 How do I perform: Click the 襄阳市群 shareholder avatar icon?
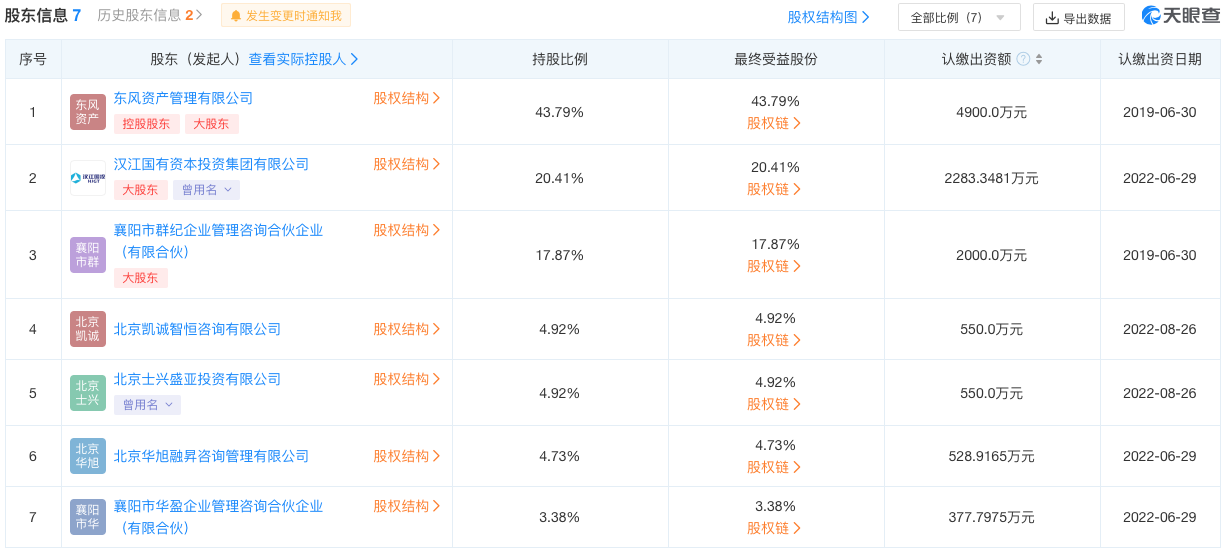(x=88, y=255)
